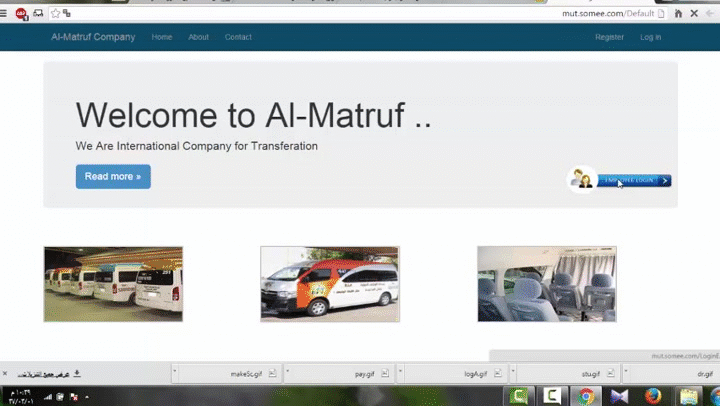Click the browser home icon
720x406 pixels.
[x=678, y=13]
